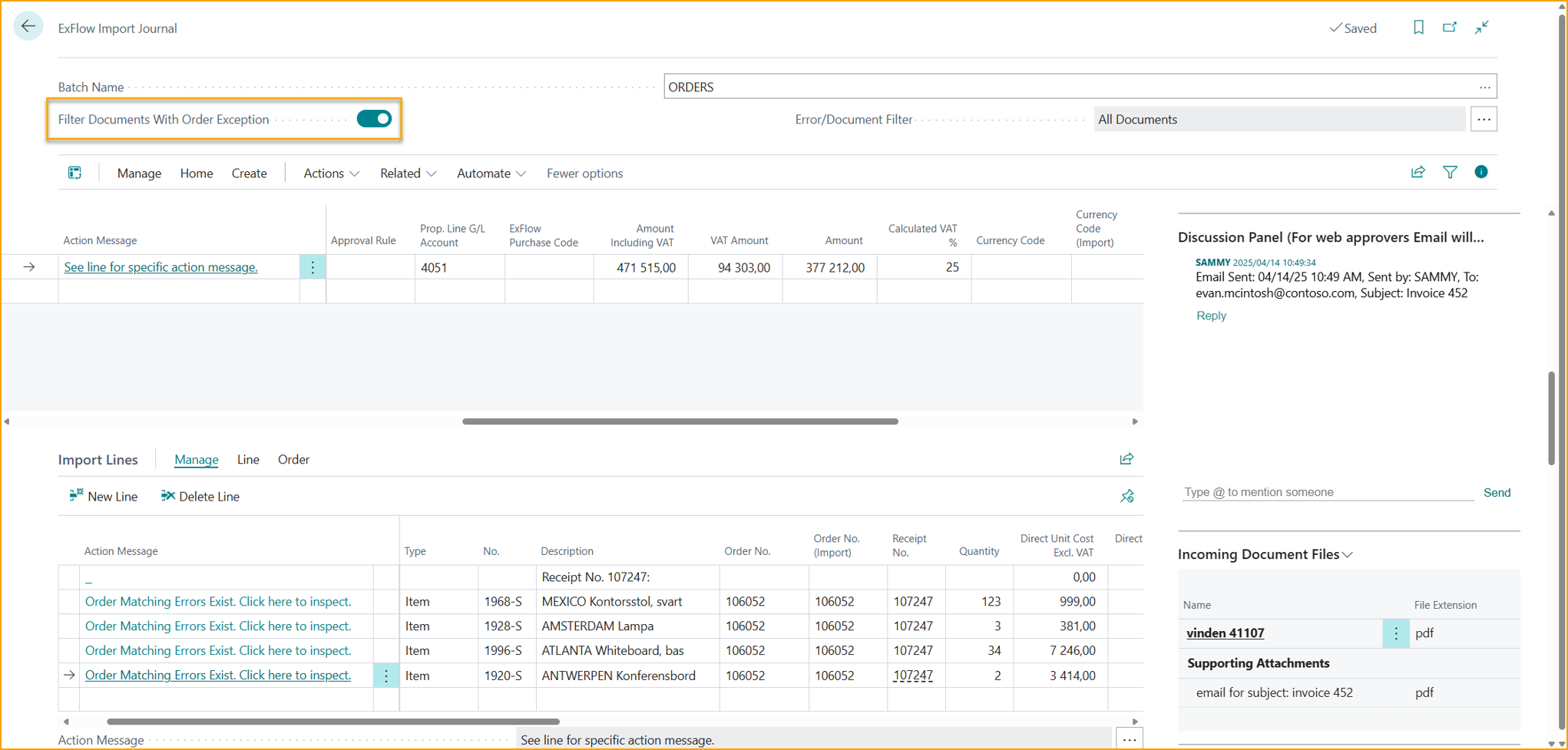Open the vinden 41107 file link

(x=1225, y=633)
